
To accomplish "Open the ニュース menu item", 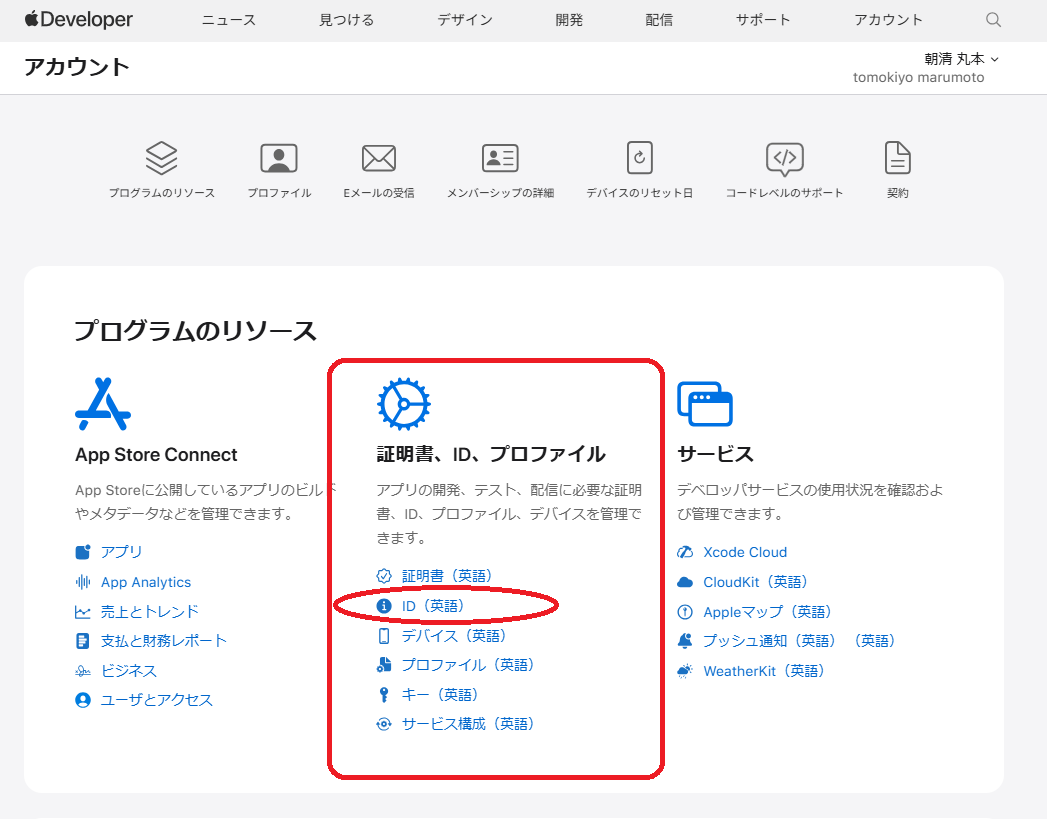I will 229,20.
